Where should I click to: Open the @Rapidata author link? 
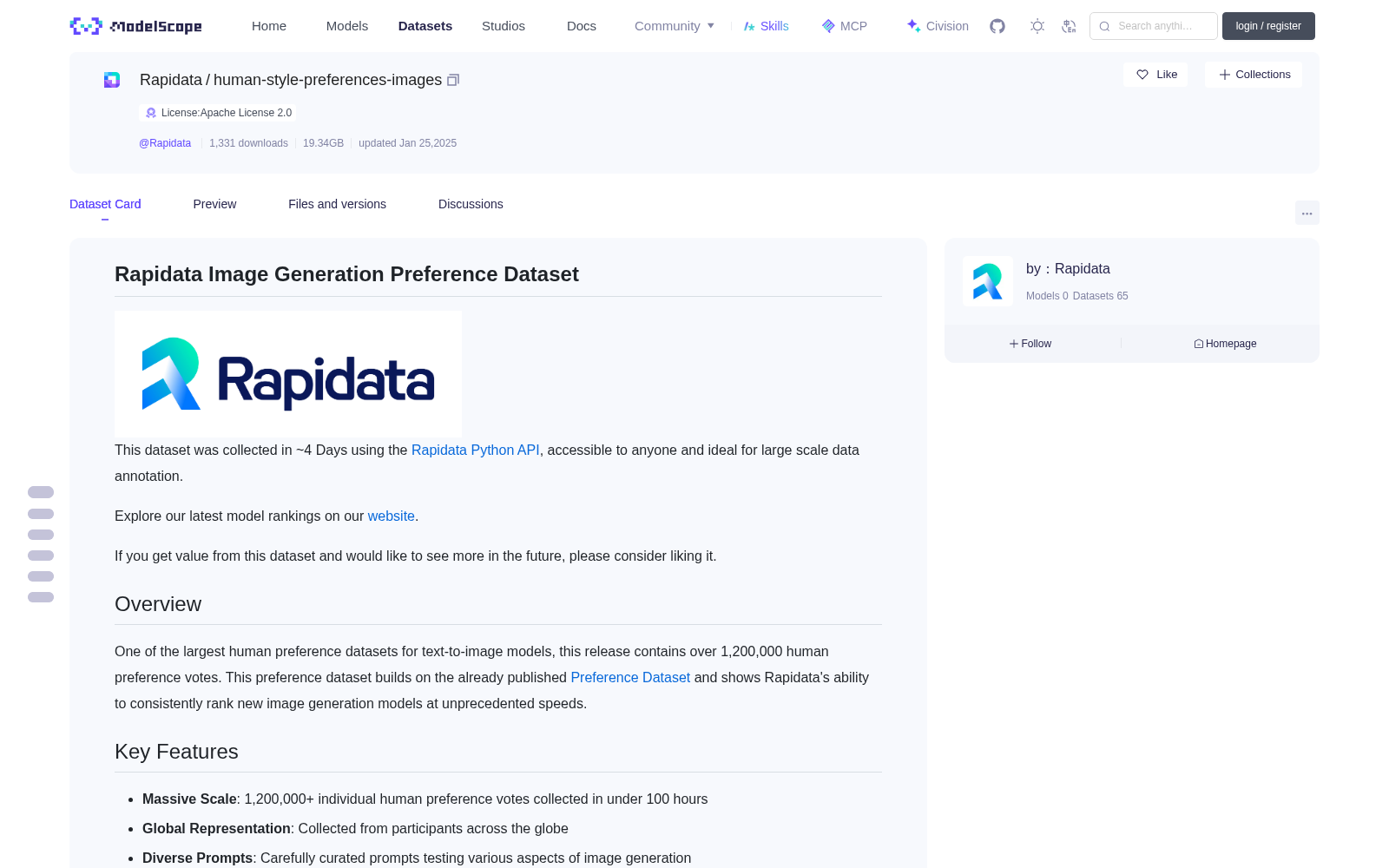[165, 143]
